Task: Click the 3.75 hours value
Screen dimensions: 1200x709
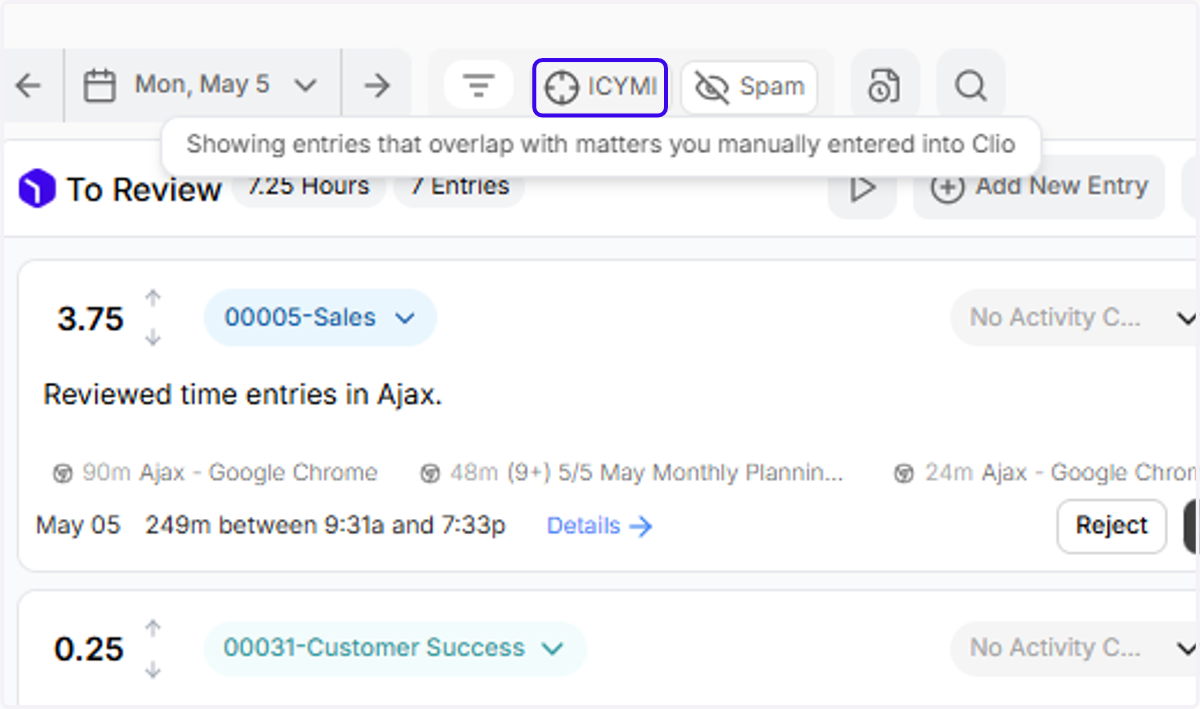Action: (90, 319)
